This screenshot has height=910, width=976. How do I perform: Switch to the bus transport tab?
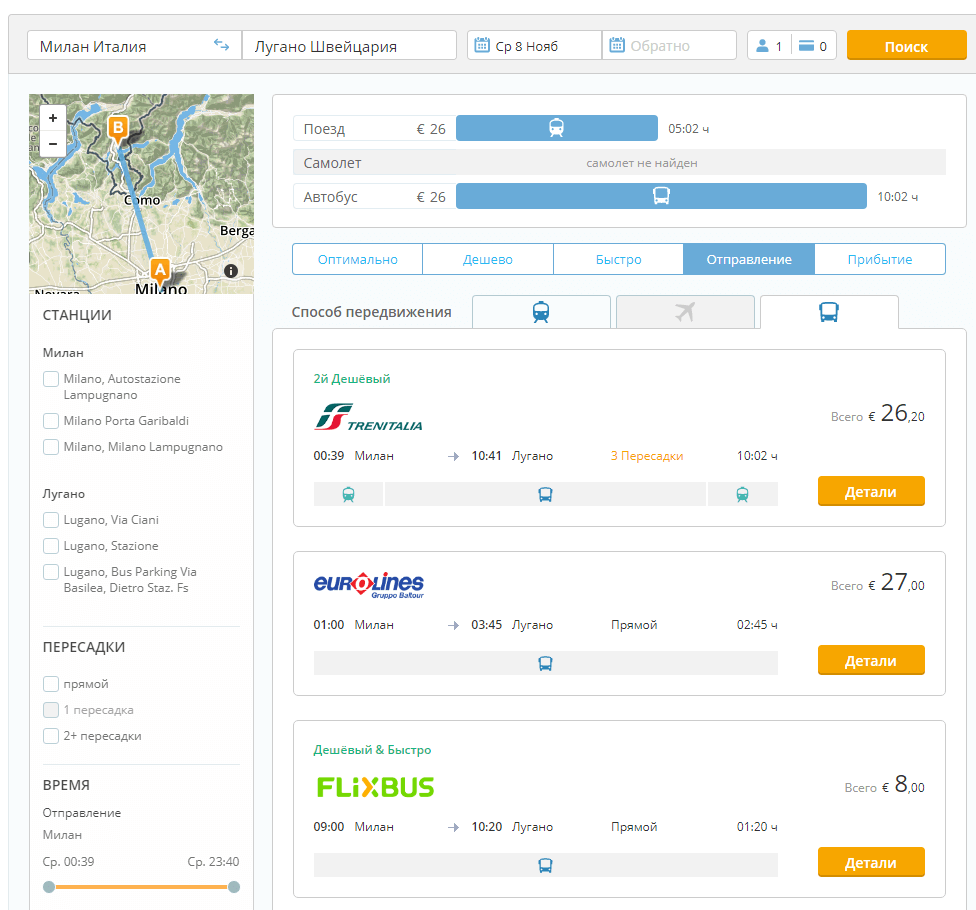pos(829,312)
